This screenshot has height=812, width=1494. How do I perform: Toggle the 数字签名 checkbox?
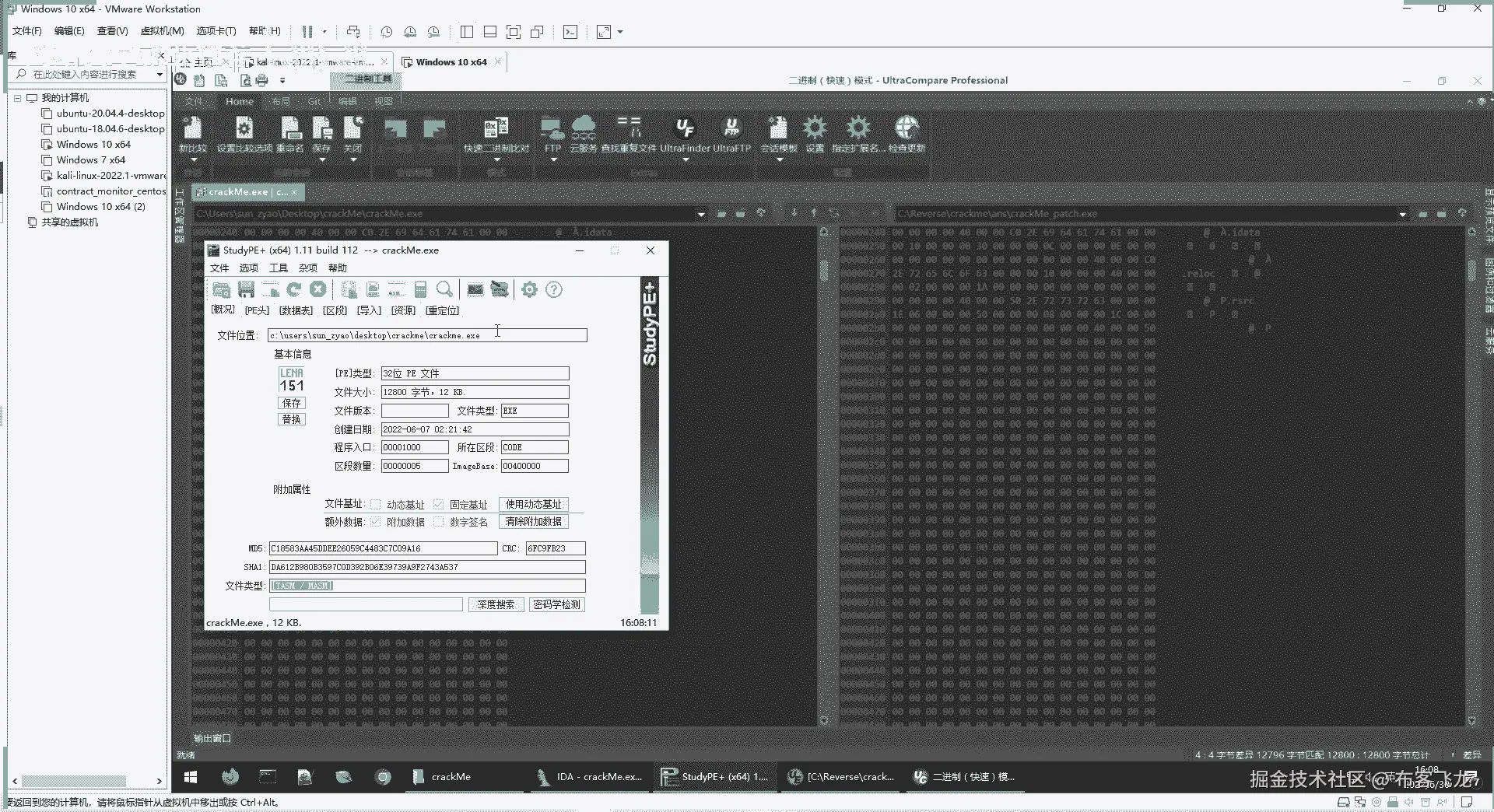[439, 522]
